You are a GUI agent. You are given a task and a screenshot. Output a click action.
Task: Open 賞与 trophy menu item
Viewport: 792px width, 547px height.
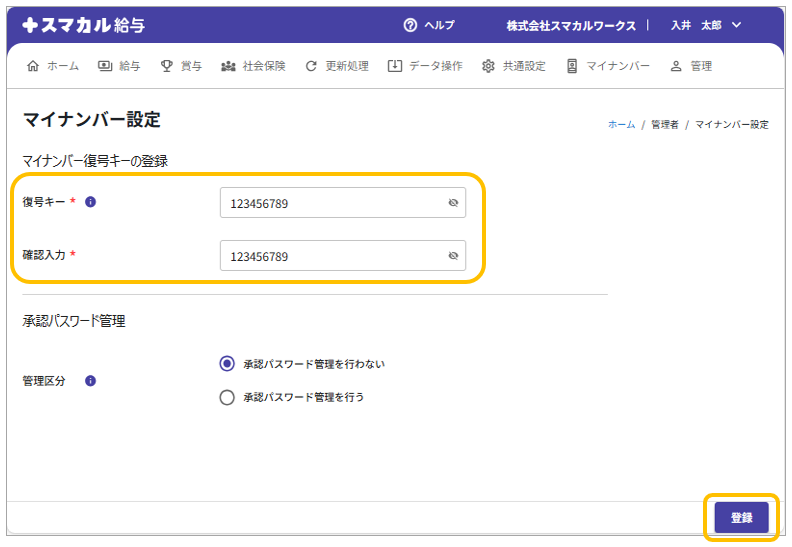181,66
